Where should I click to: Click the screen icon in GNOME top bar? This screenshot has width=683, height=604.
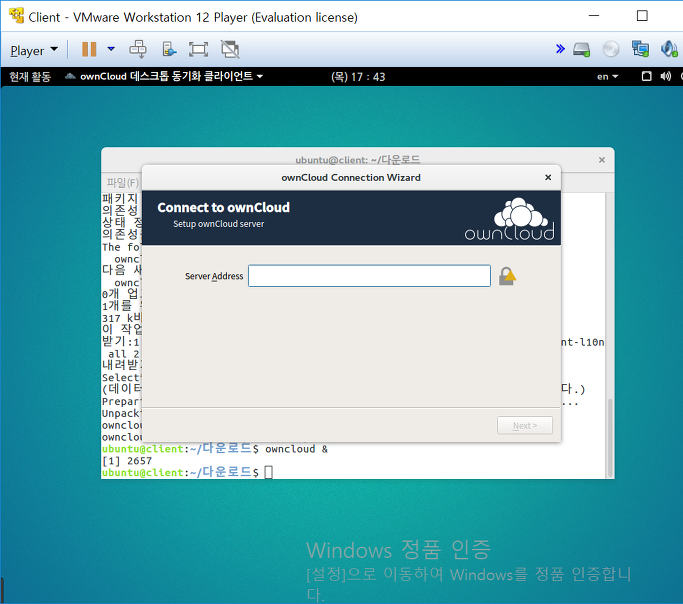(x=647, y=77)
